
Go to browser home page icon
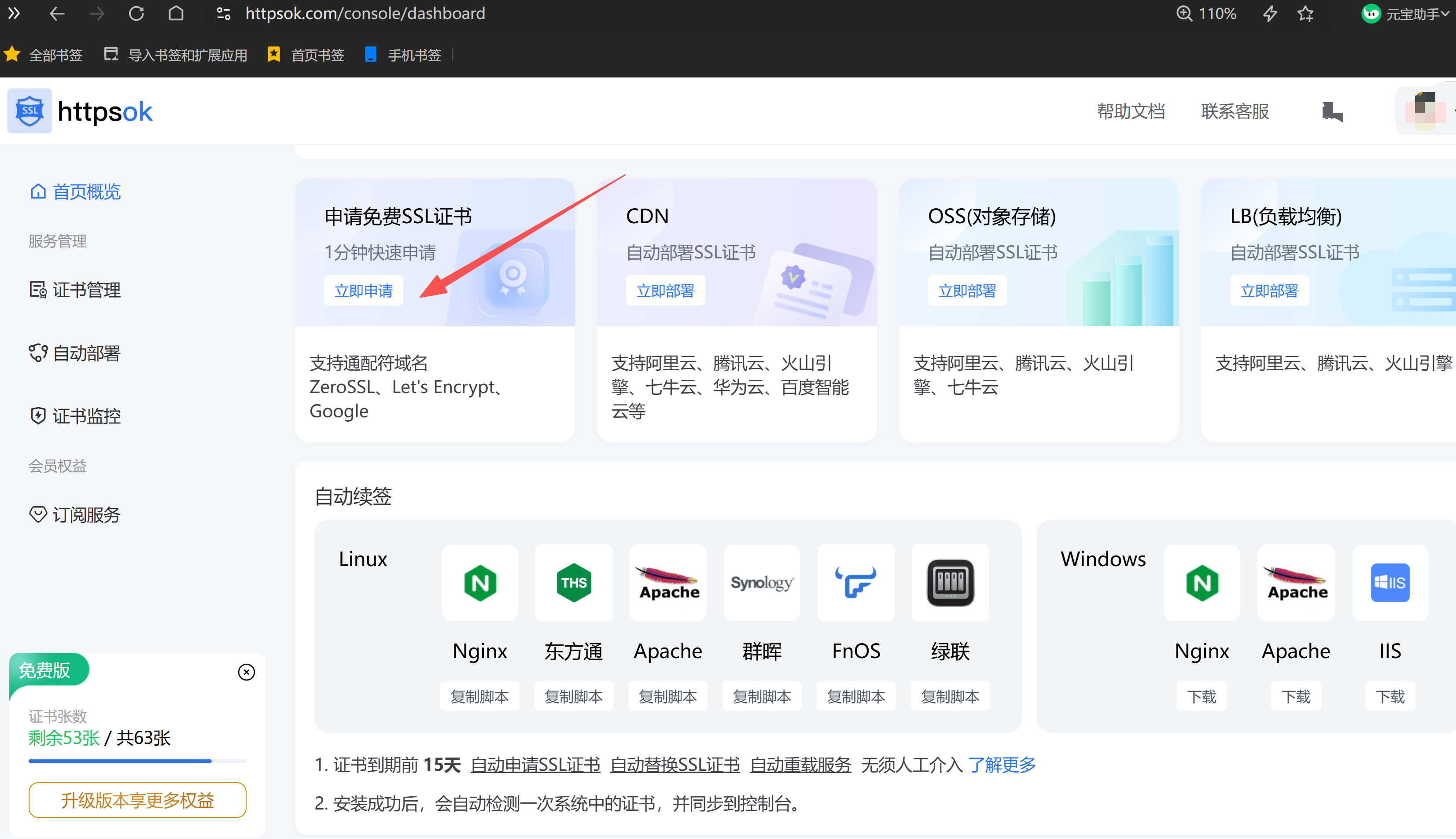point(176,13)
